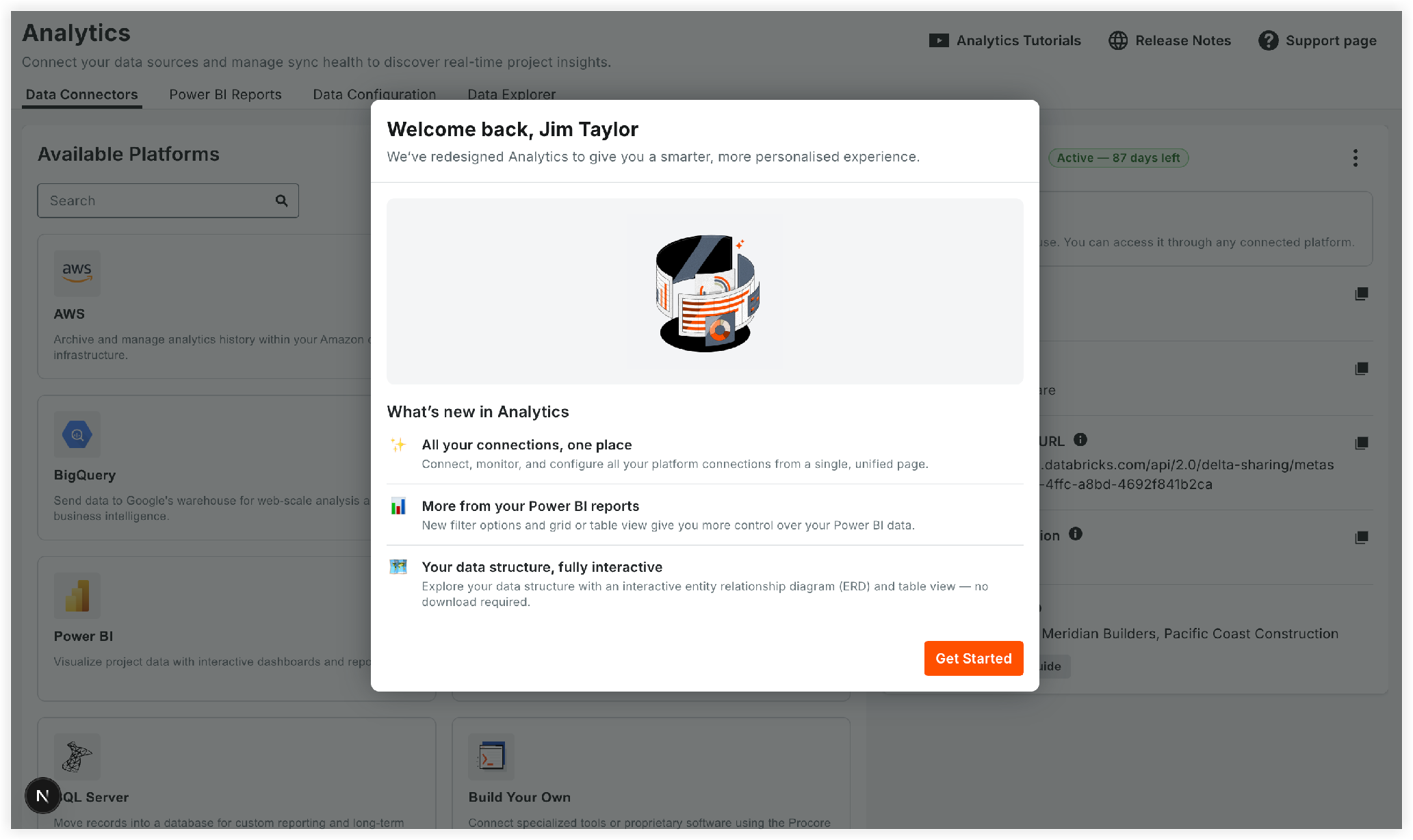Open the Data Explorer tab
The height and width of the screenshot is (840, 1413).
coord(511,94)
